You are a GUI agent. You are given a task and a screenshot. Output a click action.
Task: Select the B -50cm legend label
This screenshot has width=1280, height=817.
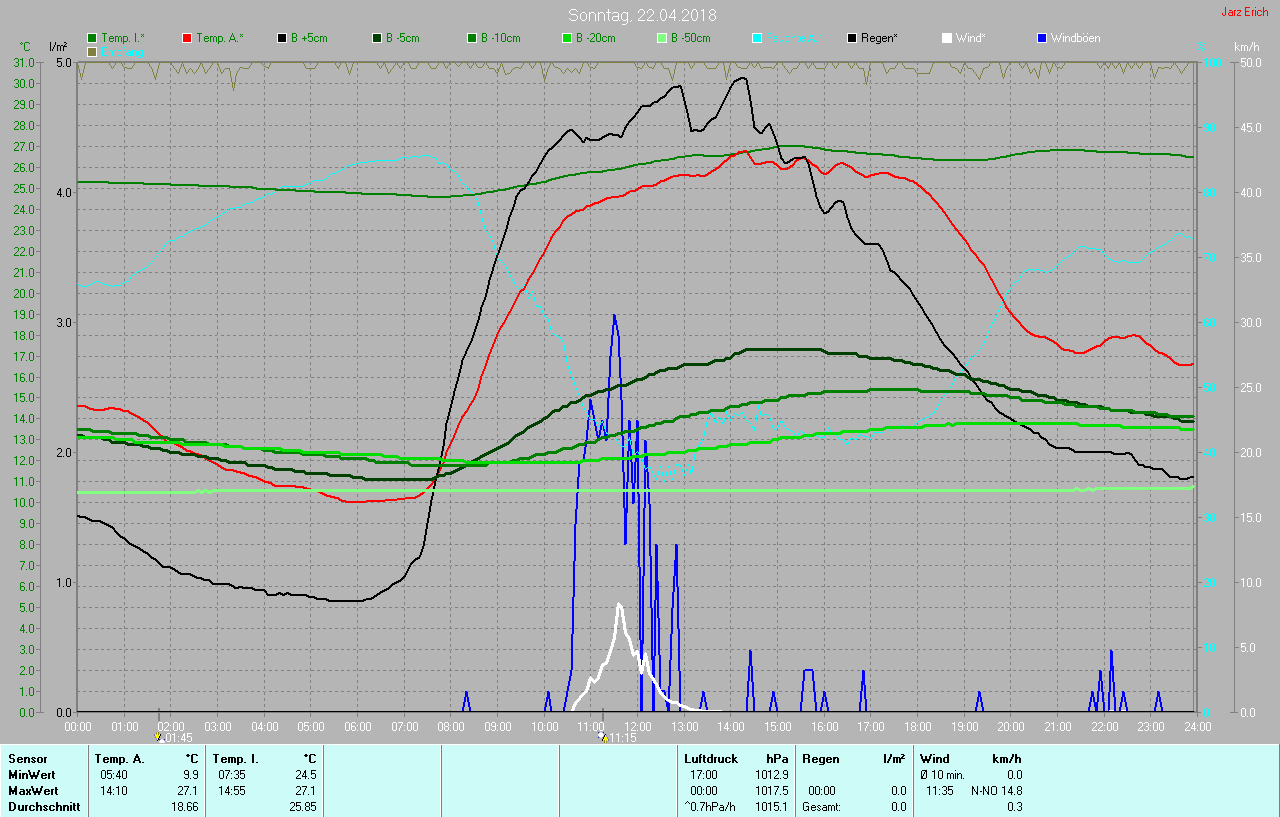click(x=691, y=38)
